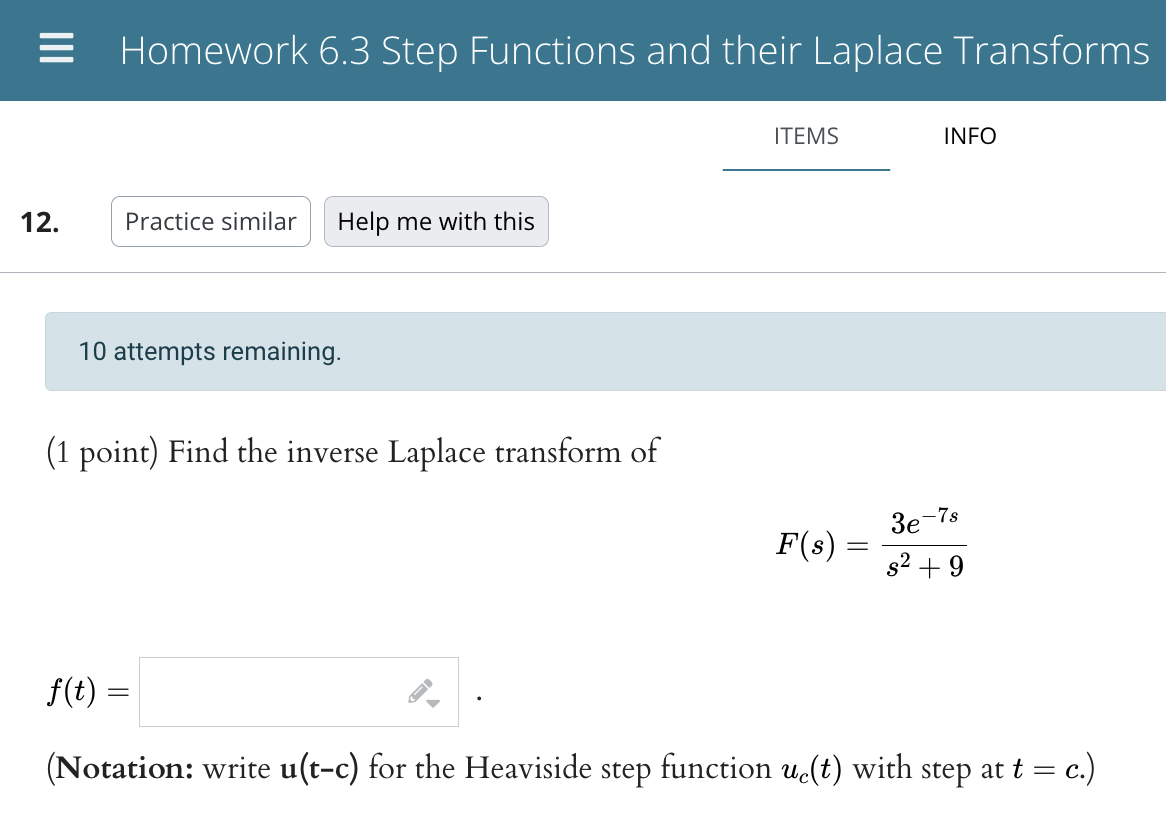This screenshot has height=828, width=1166.
Task: Click the Practice similar button
Action: tap(210, 221)
